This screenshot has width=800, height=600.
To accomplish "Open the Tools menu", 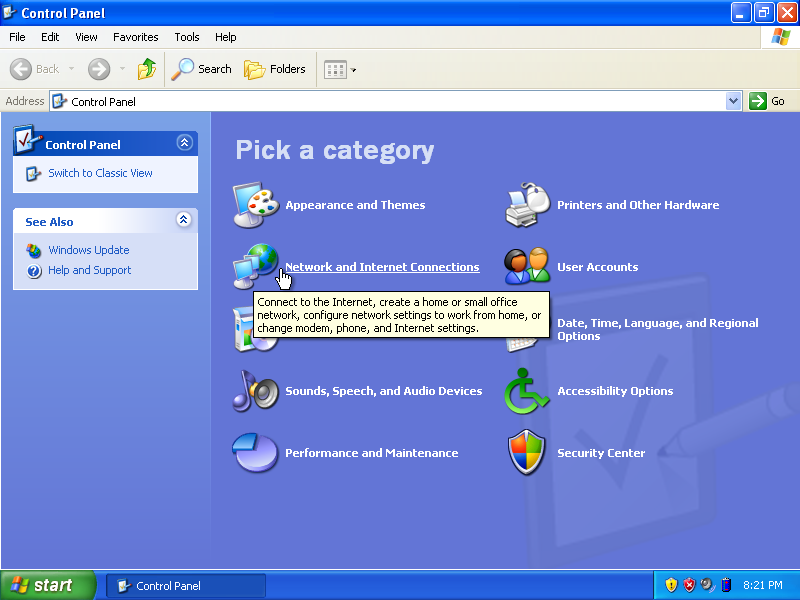I will click(x=187, y=37).
